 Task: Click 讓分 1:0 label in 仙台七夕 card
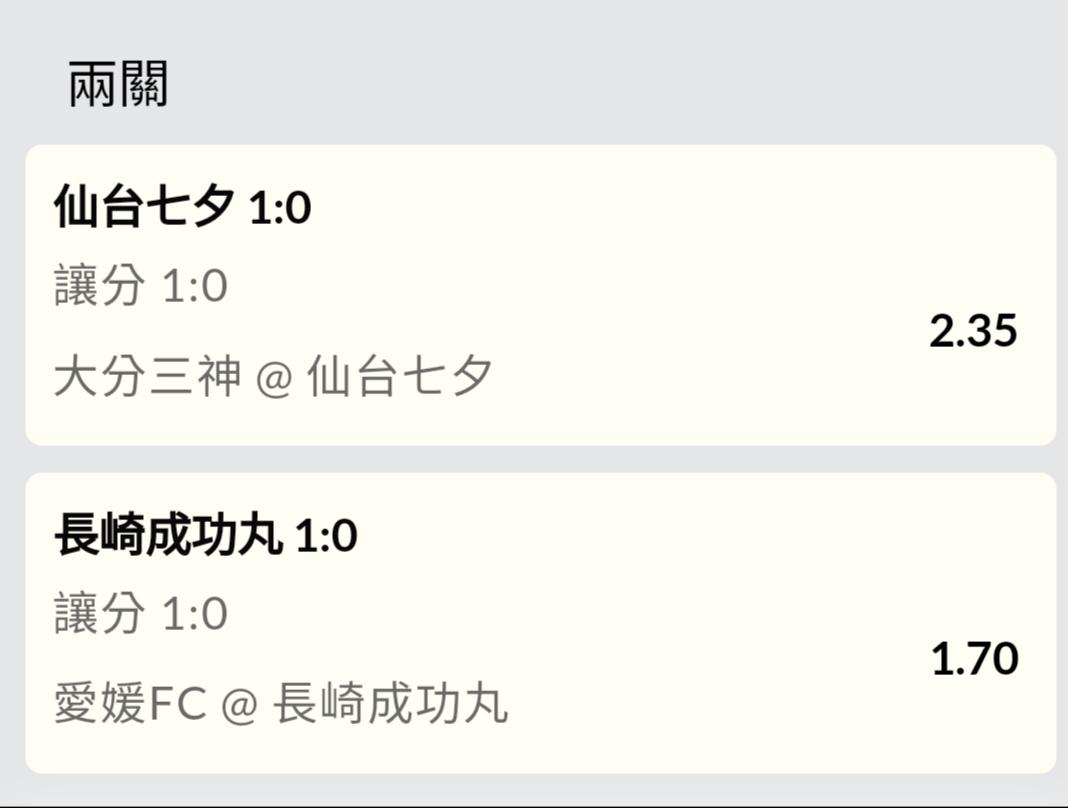[141, 287]
